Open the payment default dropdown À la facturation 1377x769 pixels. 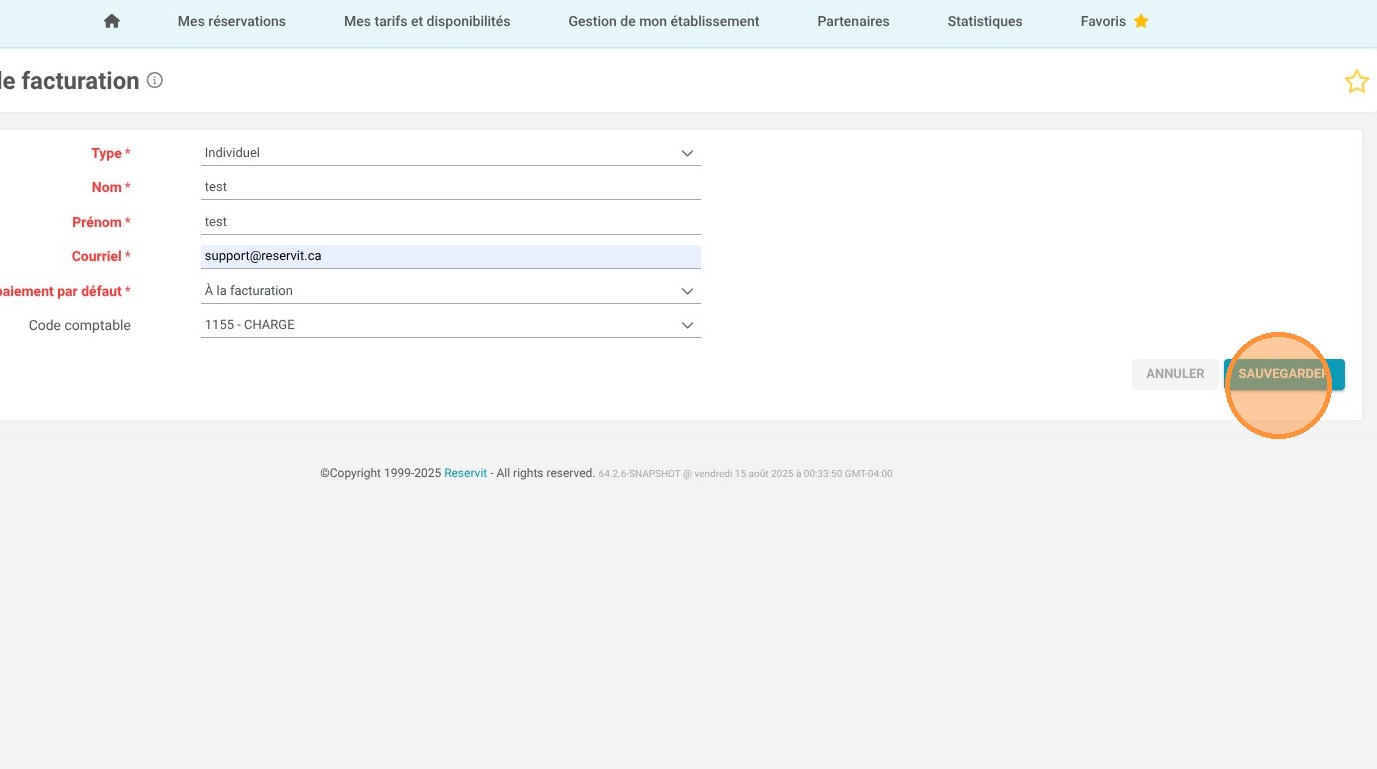451,291
